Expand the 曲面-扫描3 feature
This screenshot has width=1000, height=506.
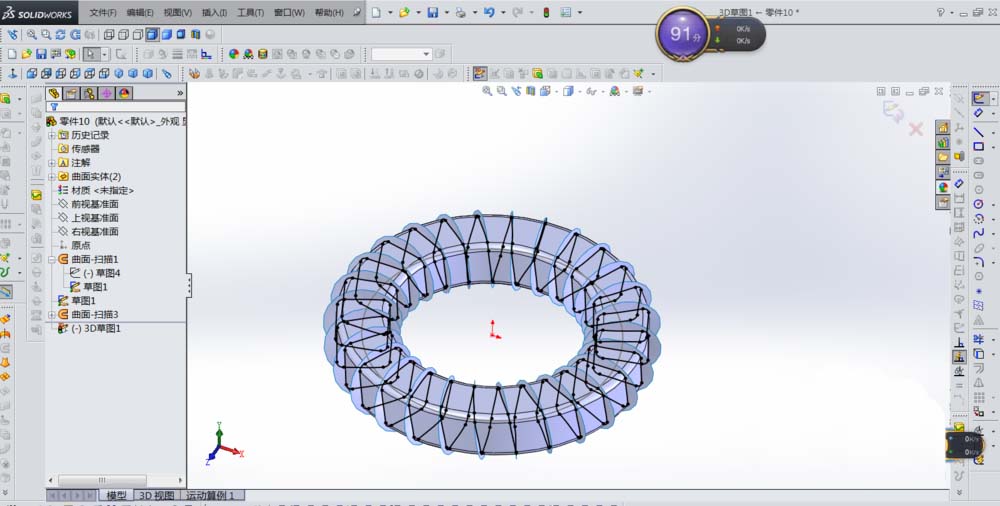point(52,315)
